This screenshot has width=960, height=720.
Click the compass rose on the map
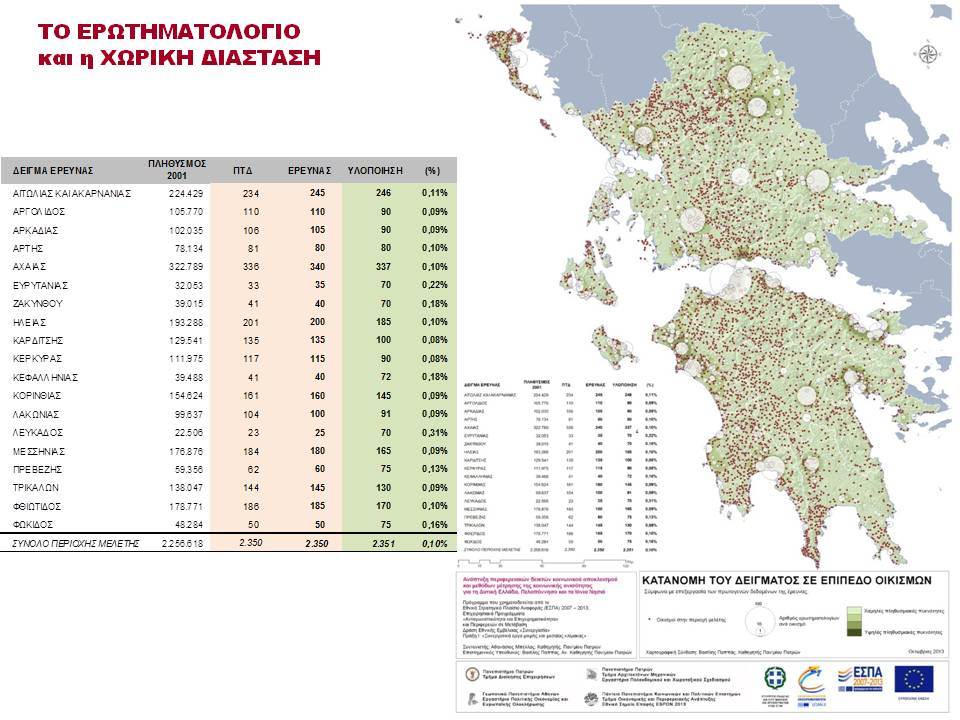[928, 54]
